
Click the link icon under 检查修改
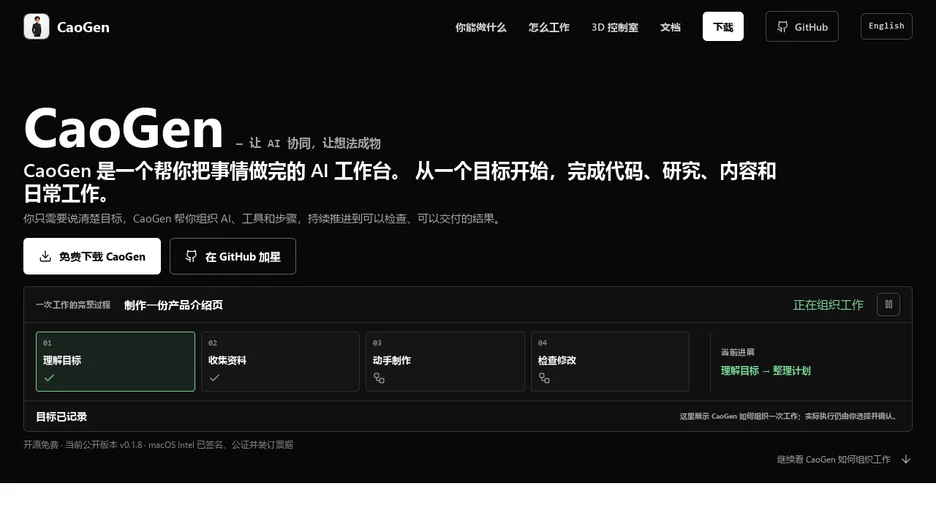pyautogui.click(x=544, y=378)
